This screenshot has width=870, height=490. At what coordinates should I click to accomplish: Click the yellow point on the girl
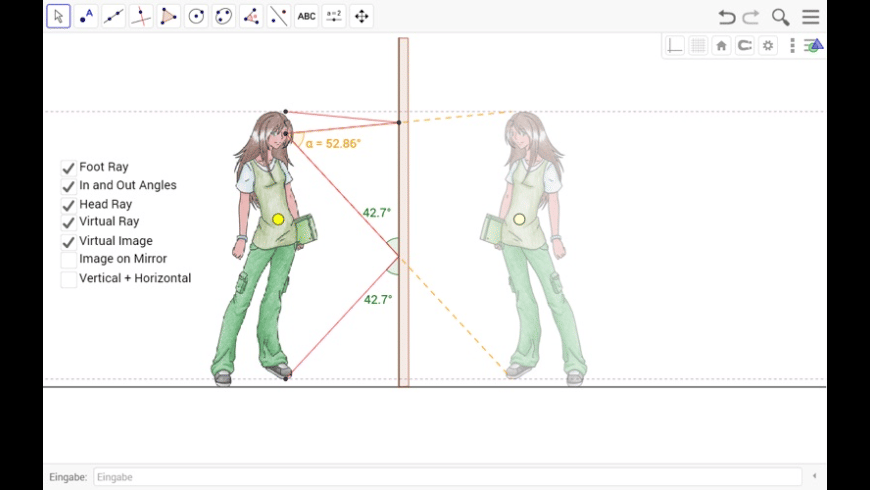point(278,219)
